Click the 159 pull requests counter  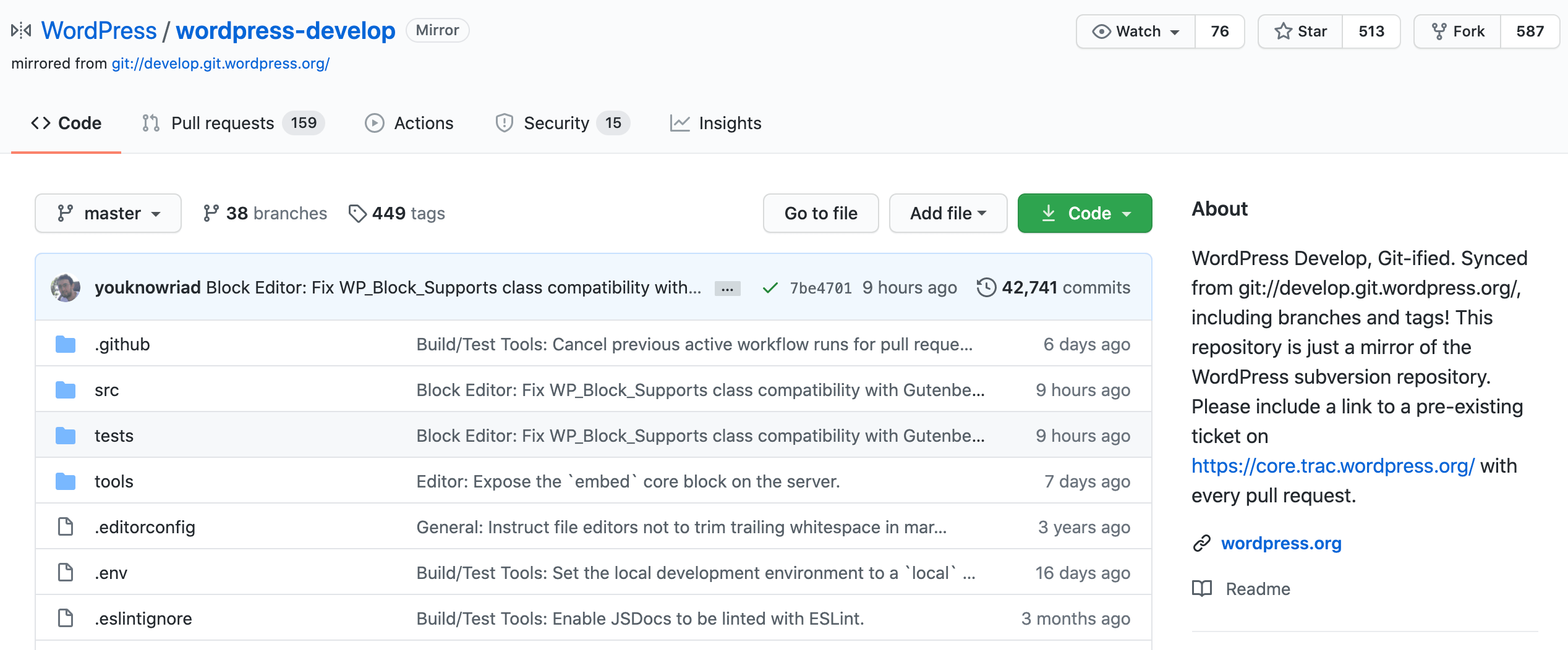coord(304,123)
